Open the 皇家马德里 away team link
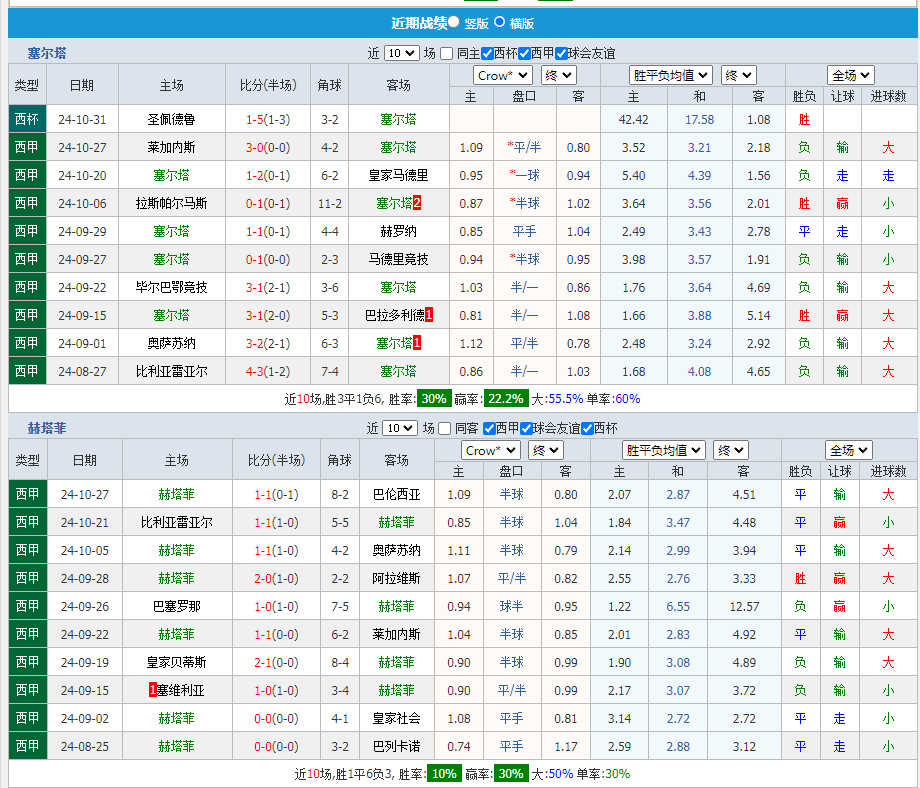Viewport: 920px width, 788px height. click(x=396, y=175)
